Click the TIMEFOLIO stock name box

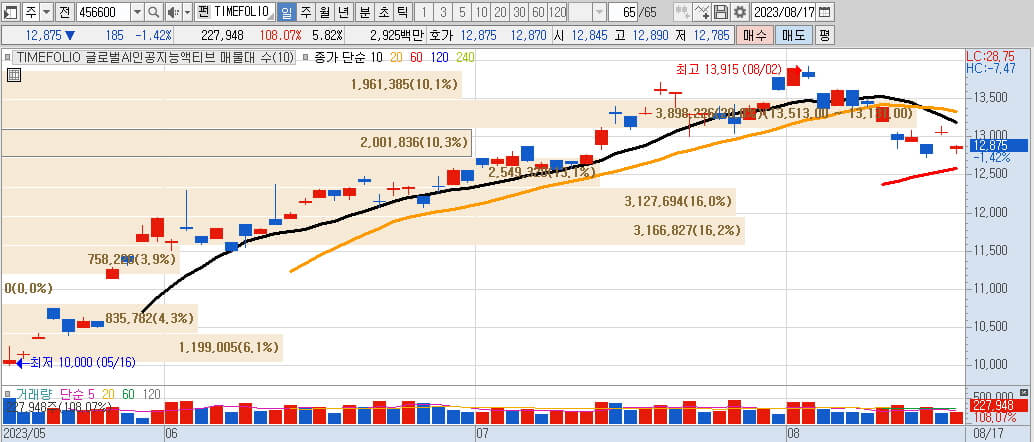235,11
